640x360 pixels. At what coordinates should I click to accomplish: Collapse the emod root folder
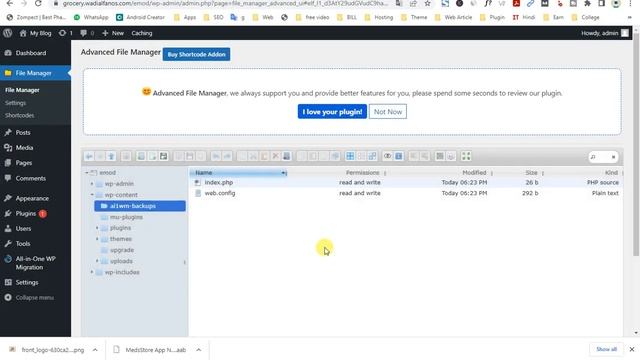click(87, 173)
